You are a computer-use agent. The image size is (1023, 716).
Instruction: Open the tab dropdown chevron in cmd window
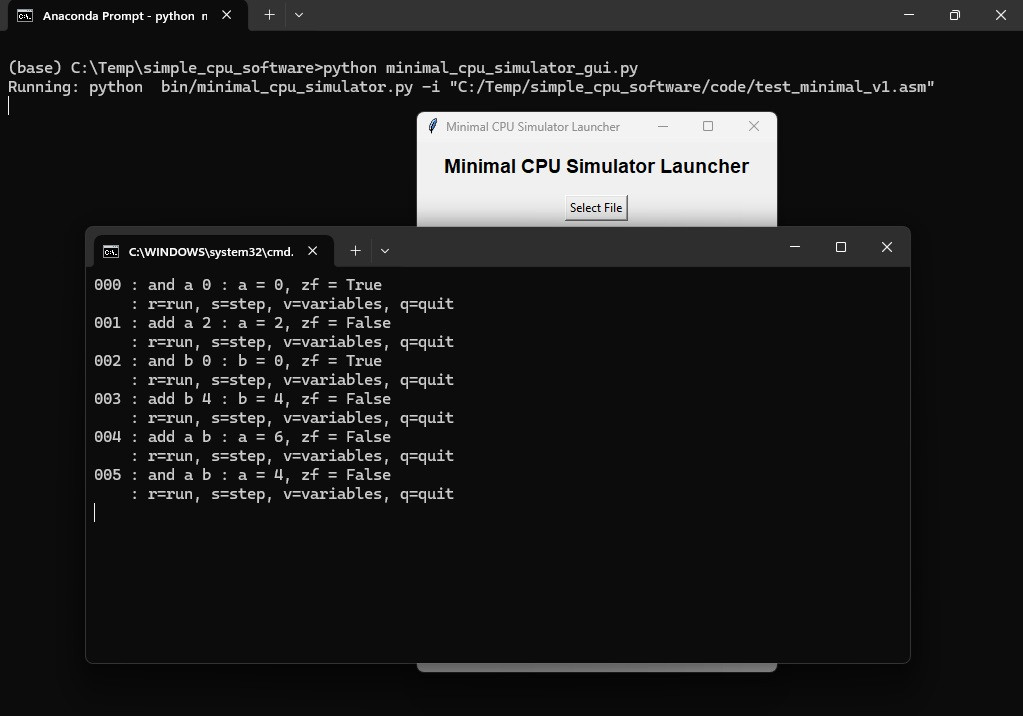pos(385,251)
